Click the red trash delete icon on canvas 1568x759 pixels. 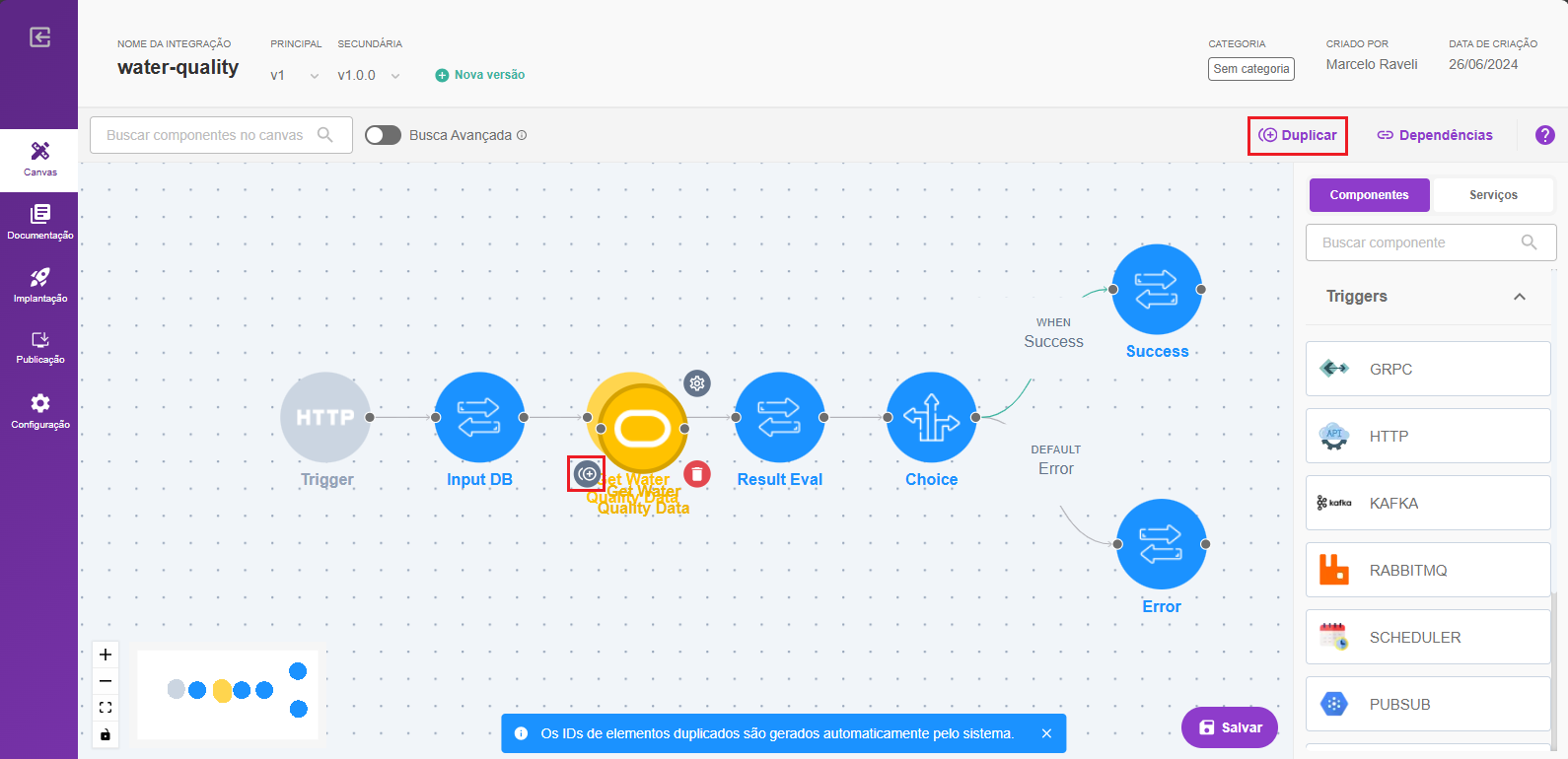pyautogui.click(x=697, y=474)
